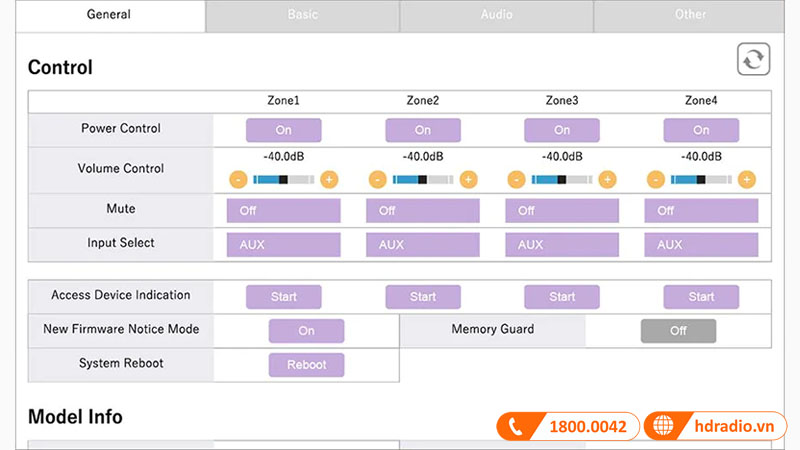Click the System Reboot button

coord(306,365)
